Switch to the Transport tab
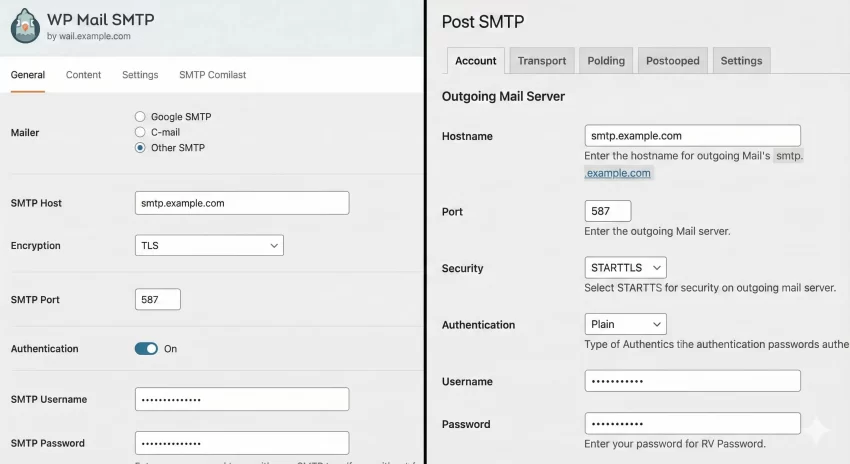Screen dimensions: 850x464 tap(542, 61)
